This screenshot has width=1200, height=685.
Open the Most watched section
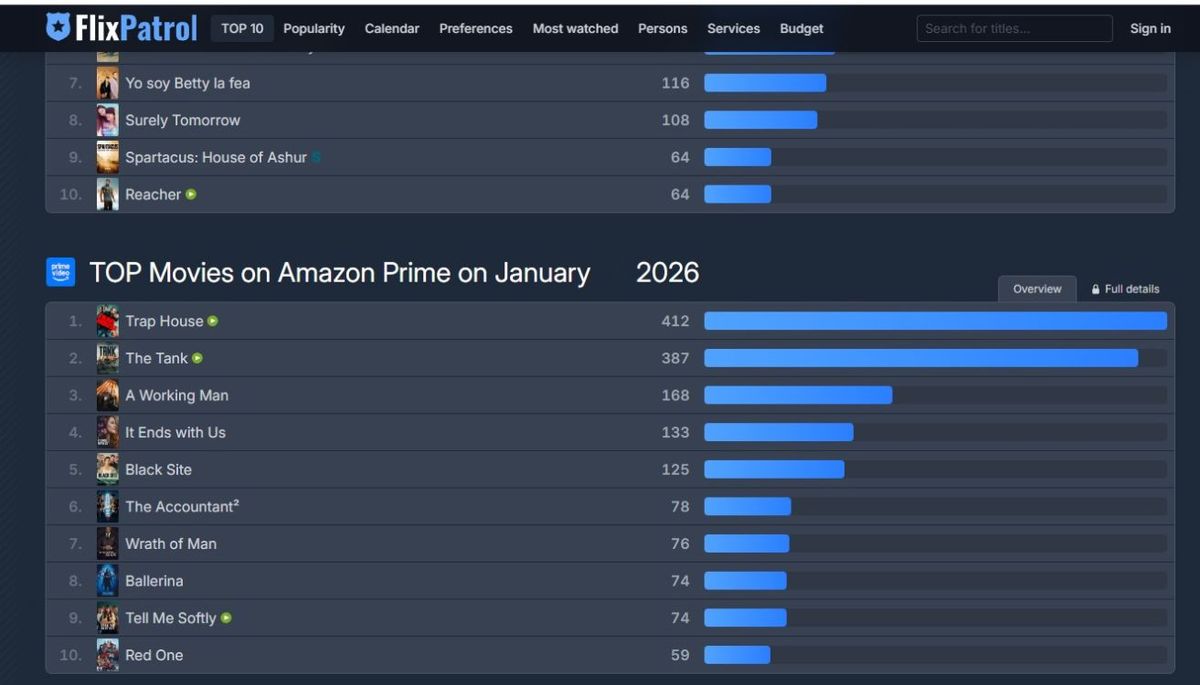pyautogui.click(x=575, y=28)
